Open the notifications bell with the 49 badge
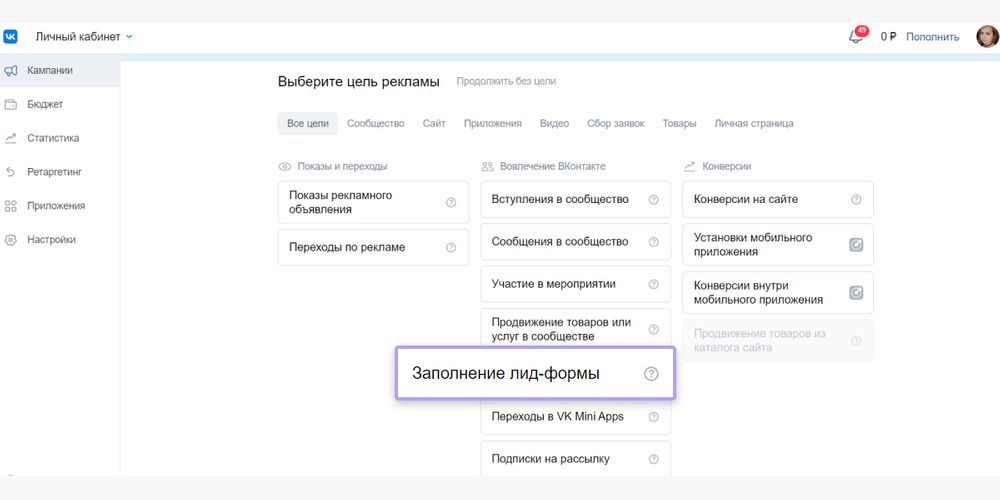The height and width of the screenshot is (500, 1000). click(x=857, y=36)
